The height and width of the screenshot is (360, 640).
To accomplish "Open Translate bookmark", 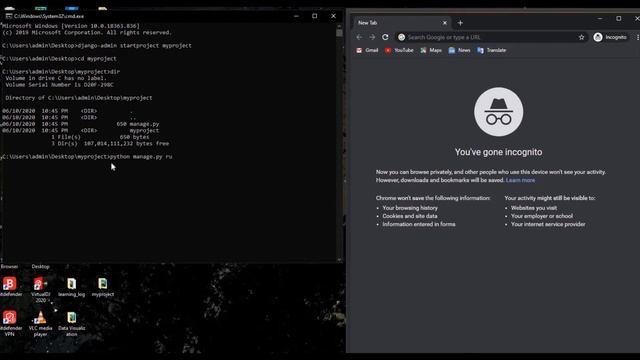I will click(x=491, y=50).
